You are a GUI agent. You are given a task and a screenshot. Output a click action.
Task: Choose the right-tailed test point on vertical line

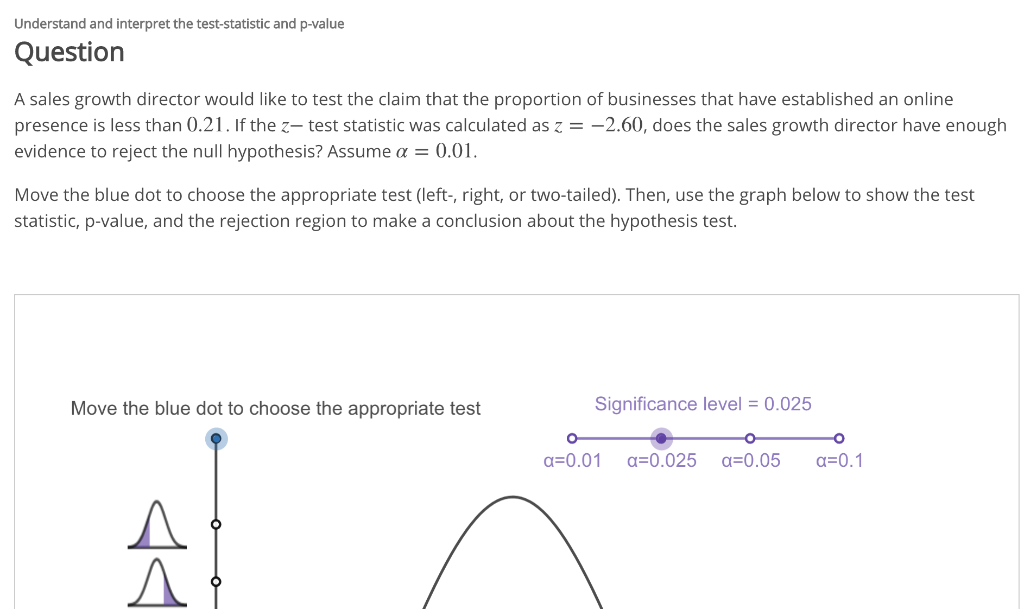[x=216, y=582]
